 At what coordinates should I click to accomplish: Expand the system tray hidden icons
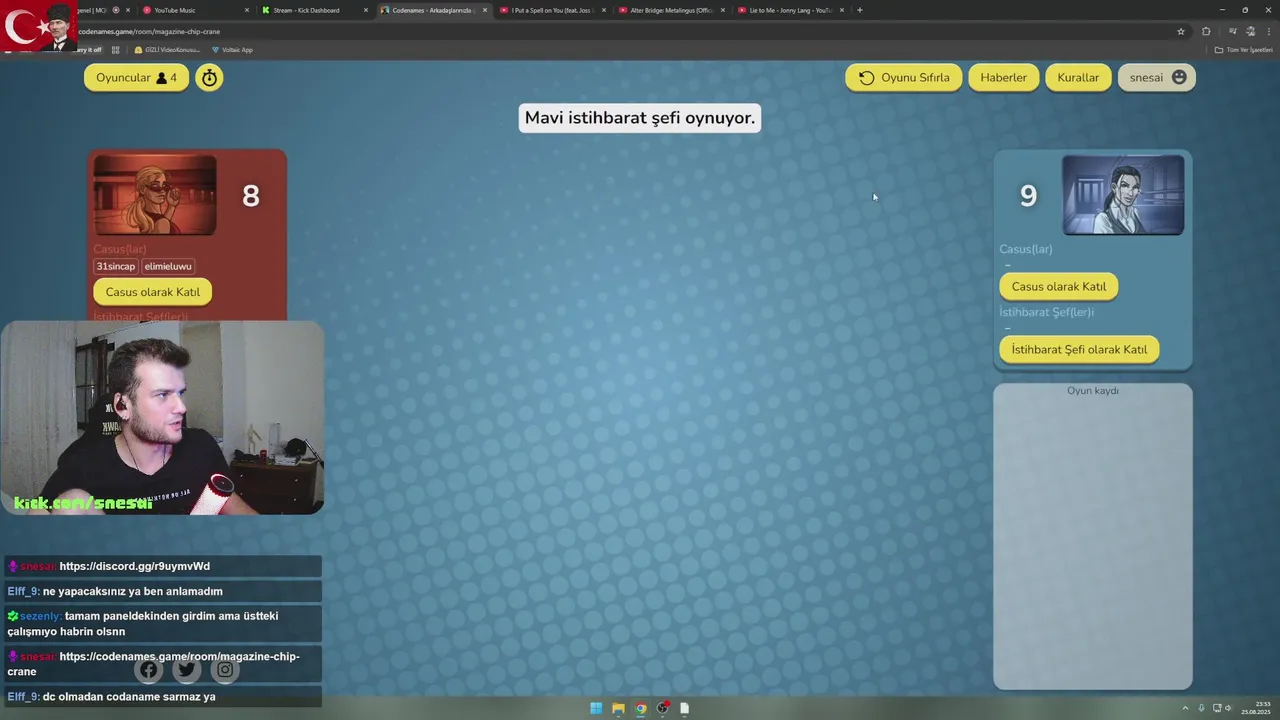tap(1186, 708)
